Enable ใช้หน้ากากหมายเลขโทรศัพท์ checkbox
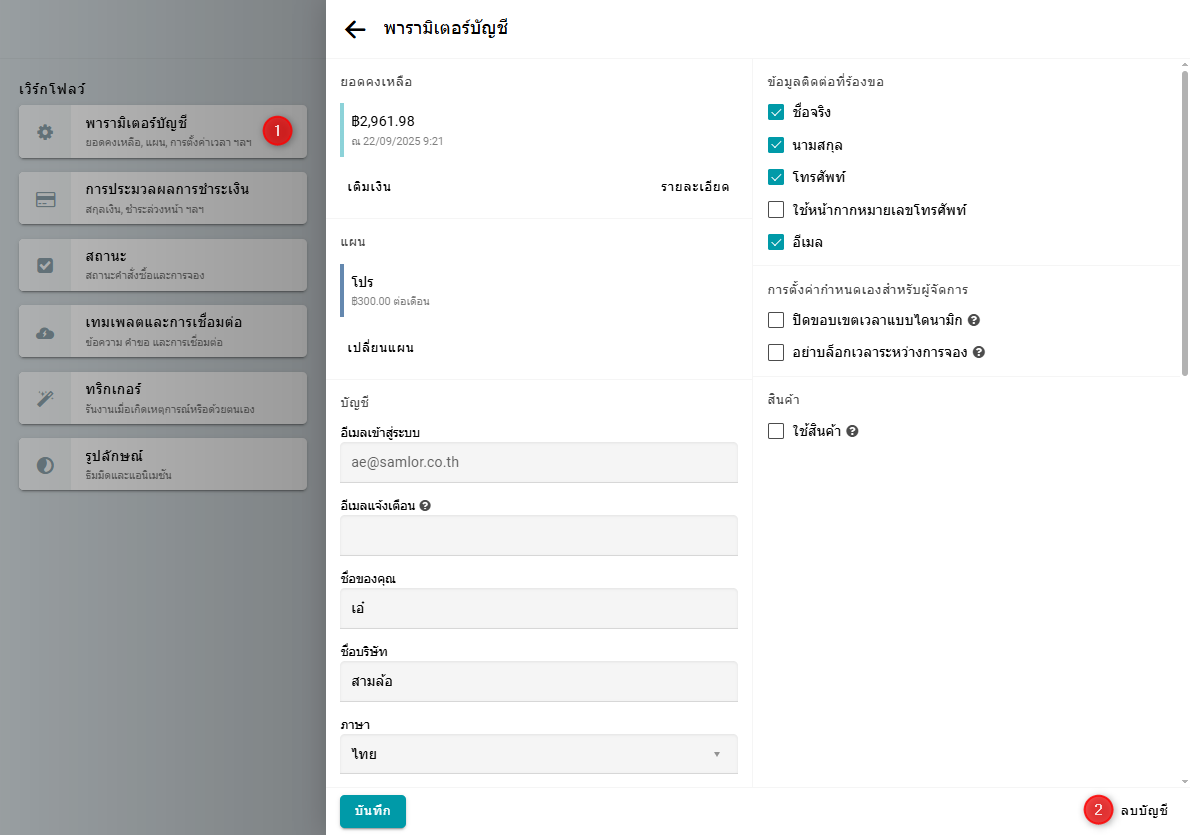 coord(776,210)
